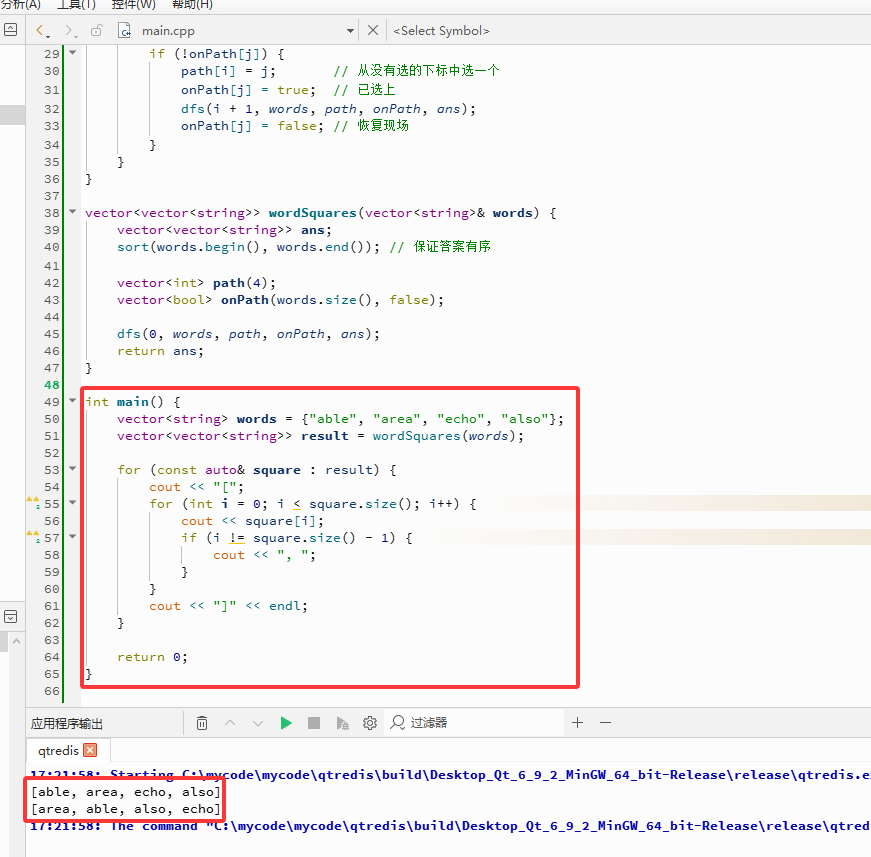Attach debugger to the running application
871x857 pixels.
click(x=342, y=723)
